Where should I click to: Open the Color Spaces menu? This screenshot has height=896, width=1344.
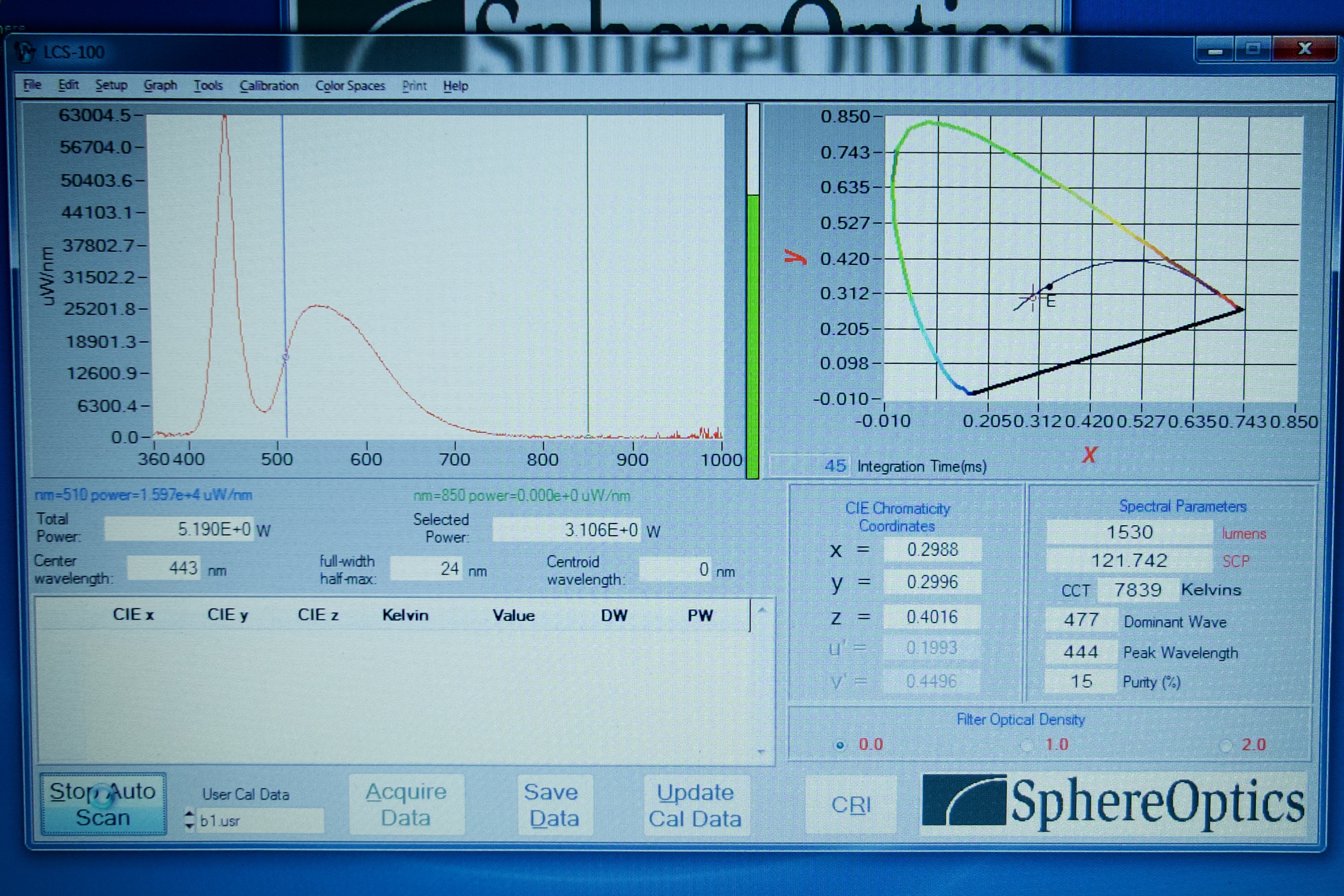coord(350,86)
